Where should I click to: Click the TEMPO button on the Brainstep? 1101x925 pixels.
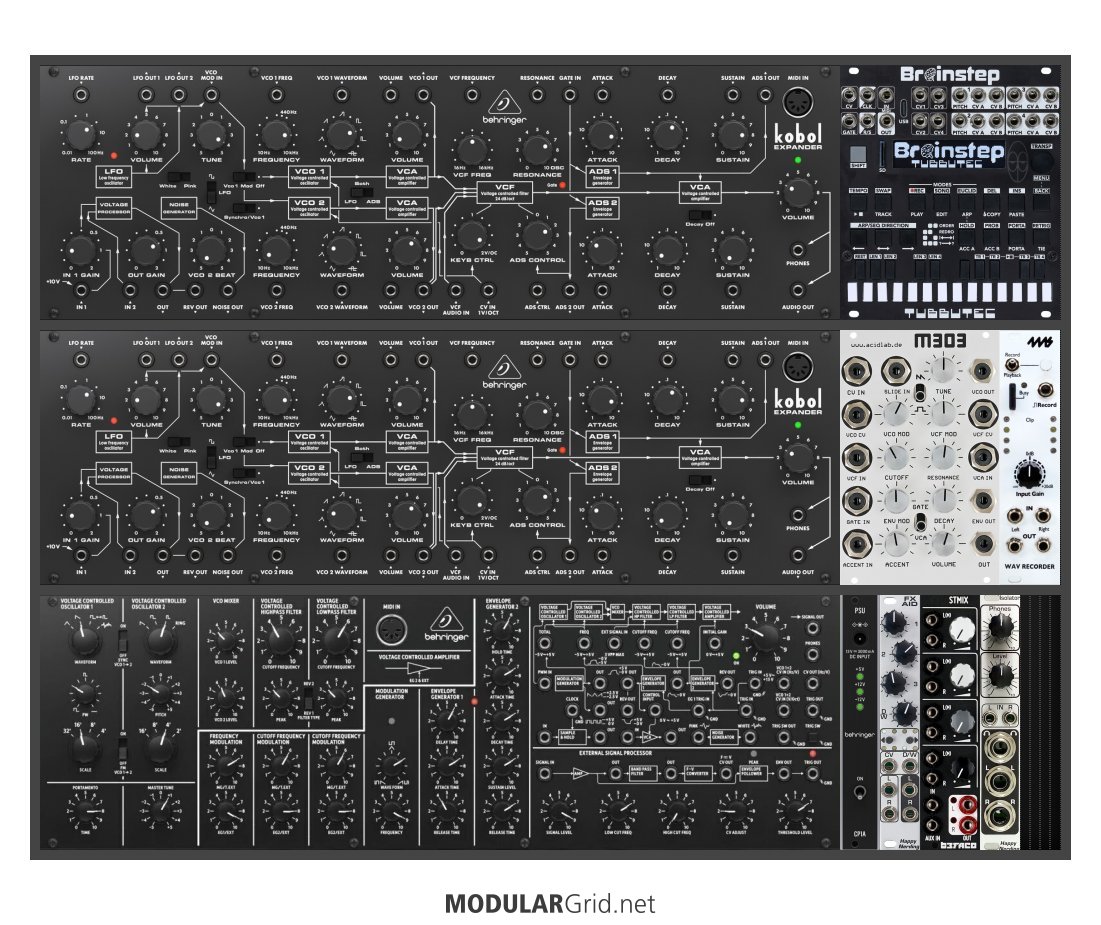click(858, 202)
